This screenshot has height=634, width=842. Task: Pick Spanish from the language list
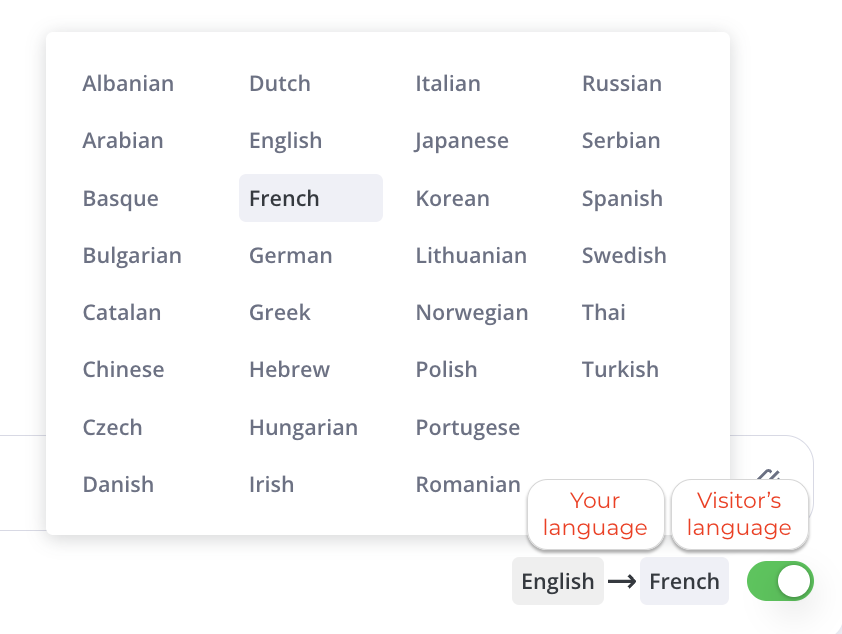pyautogui.click(x=622, y=198)
